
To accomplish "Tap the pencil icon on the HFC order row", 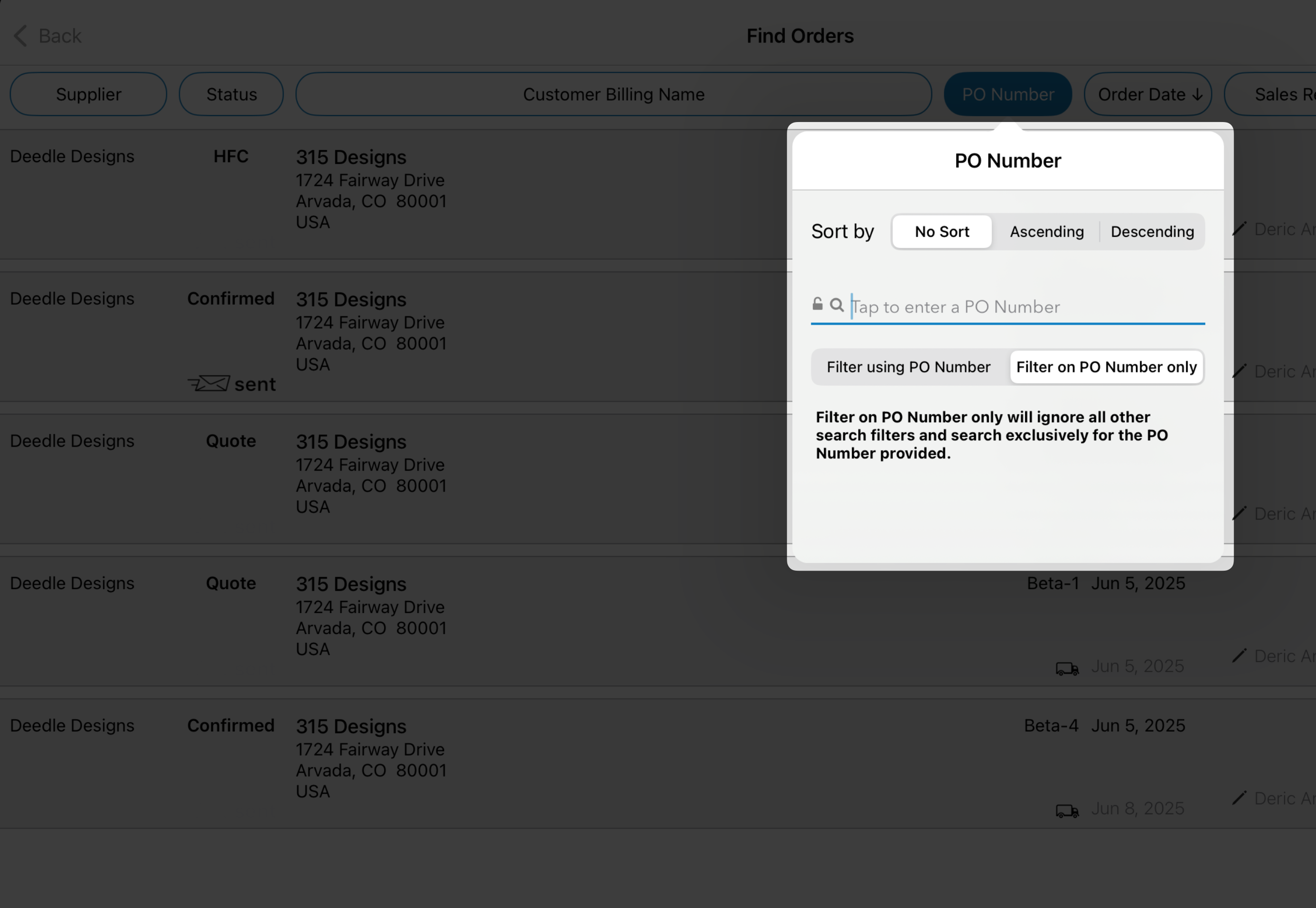I will (x=1239, y=228).
